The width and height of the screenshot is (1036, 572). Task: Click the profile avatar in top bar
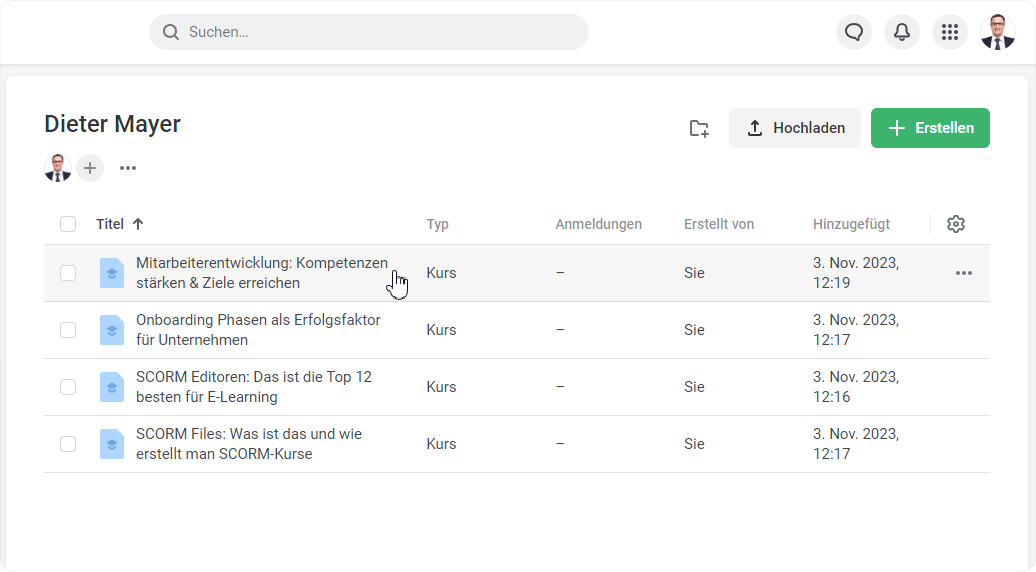pos(997,32)
